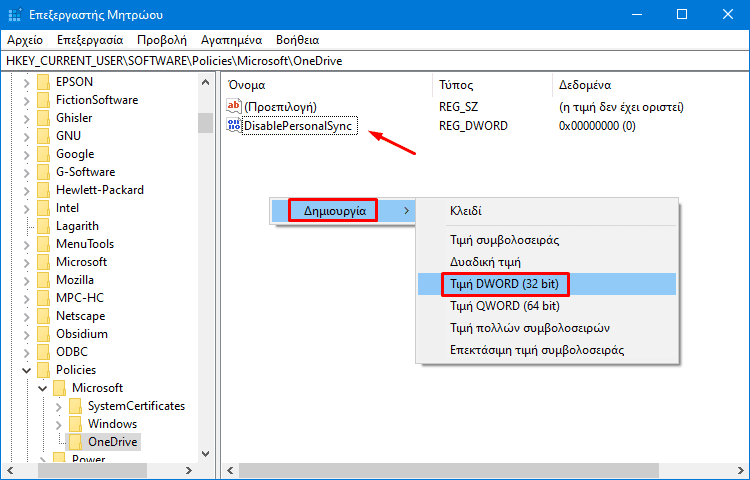
Task: Click tree pane horizontal scroll right arrow
Action: [189, 470]
